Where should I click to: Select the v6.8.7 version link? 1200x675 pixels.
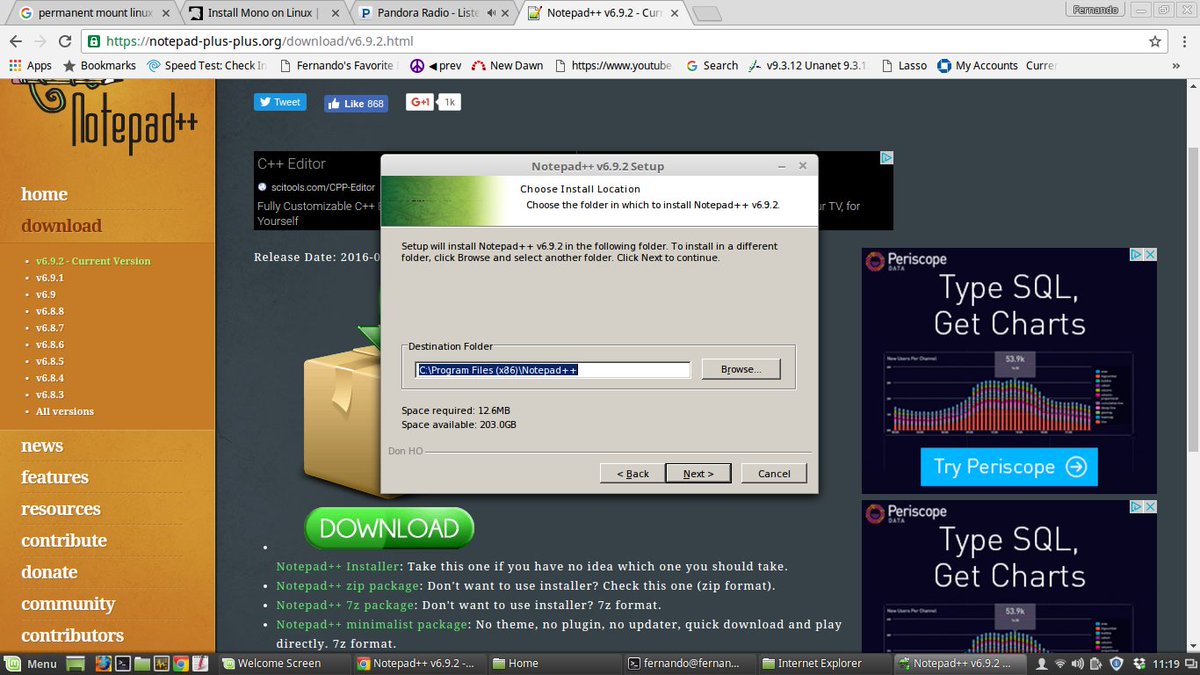pyautogui.click(x=50, y=328)
